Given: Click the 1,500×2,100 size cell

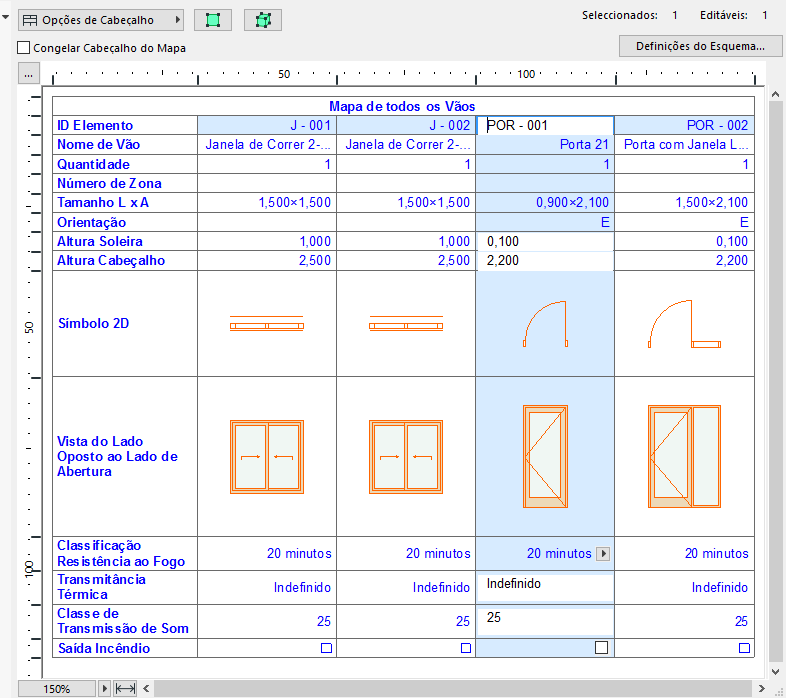Looking at the screenshot, I should click(x=684, y=203).
